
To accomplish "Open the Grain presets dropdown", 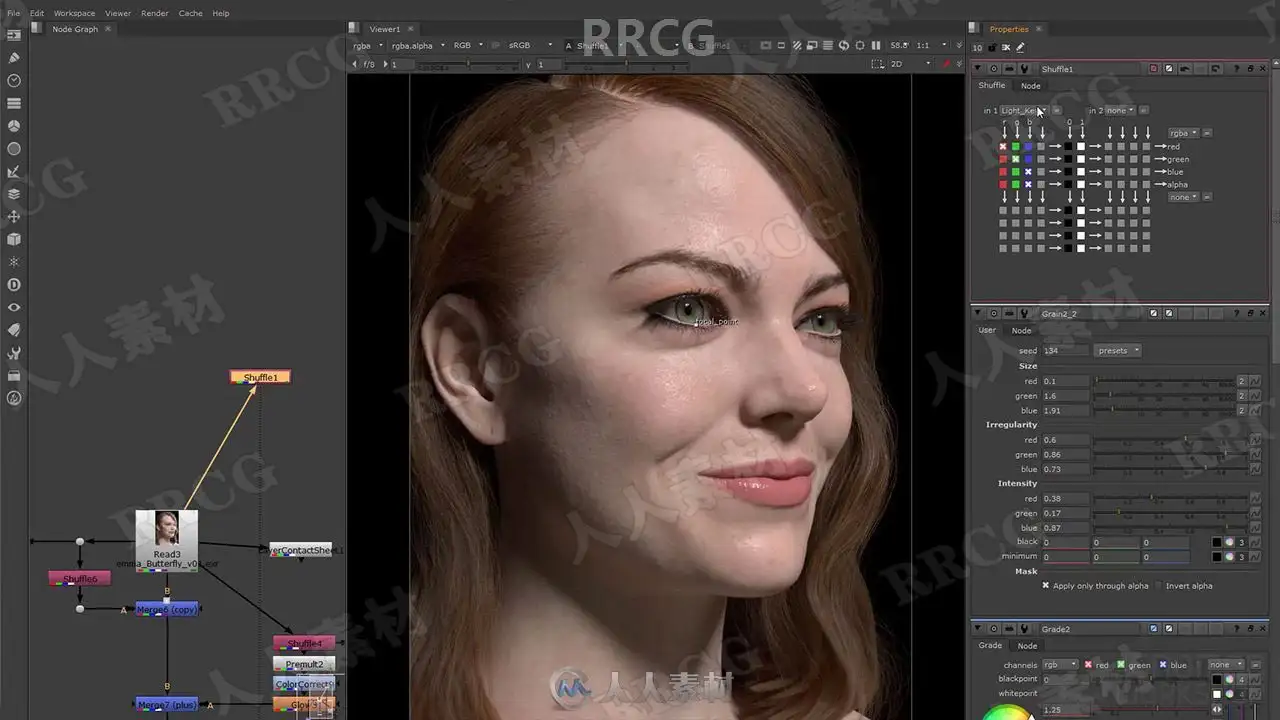I will tap(1118, 351).
